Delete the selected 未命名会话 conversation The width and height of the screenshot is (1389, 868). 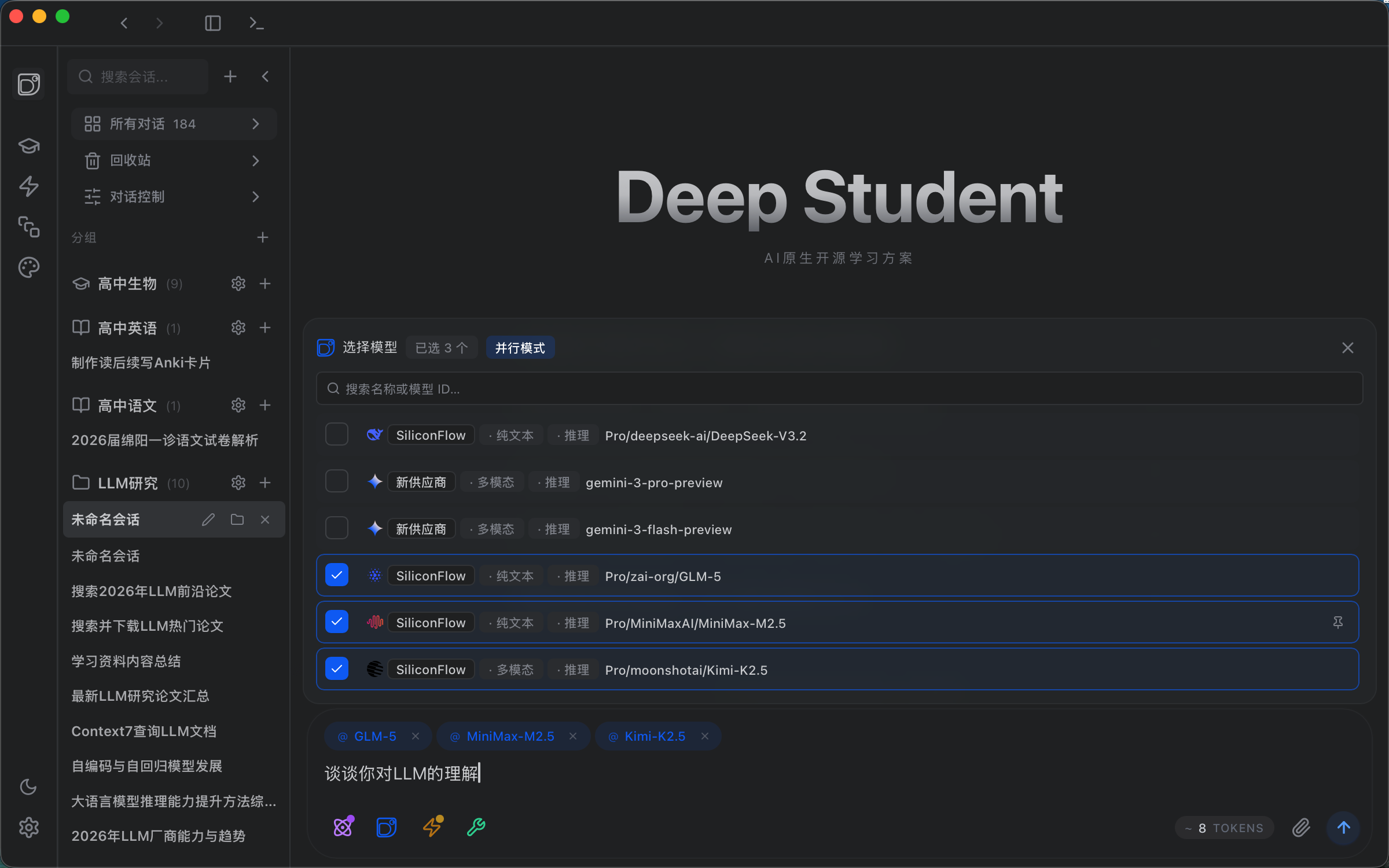265,520
